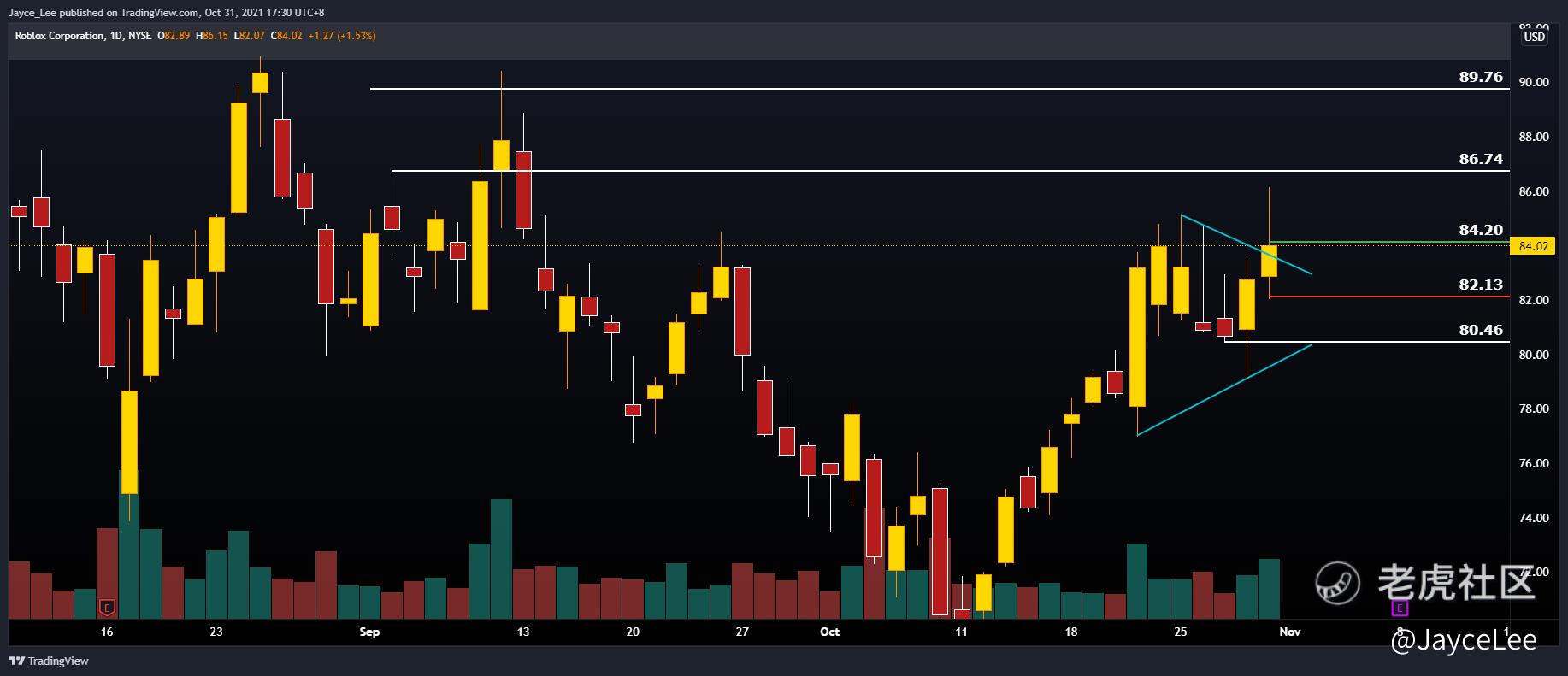
Task: Click the current price tag 84.02
Action: point(1534,246)
